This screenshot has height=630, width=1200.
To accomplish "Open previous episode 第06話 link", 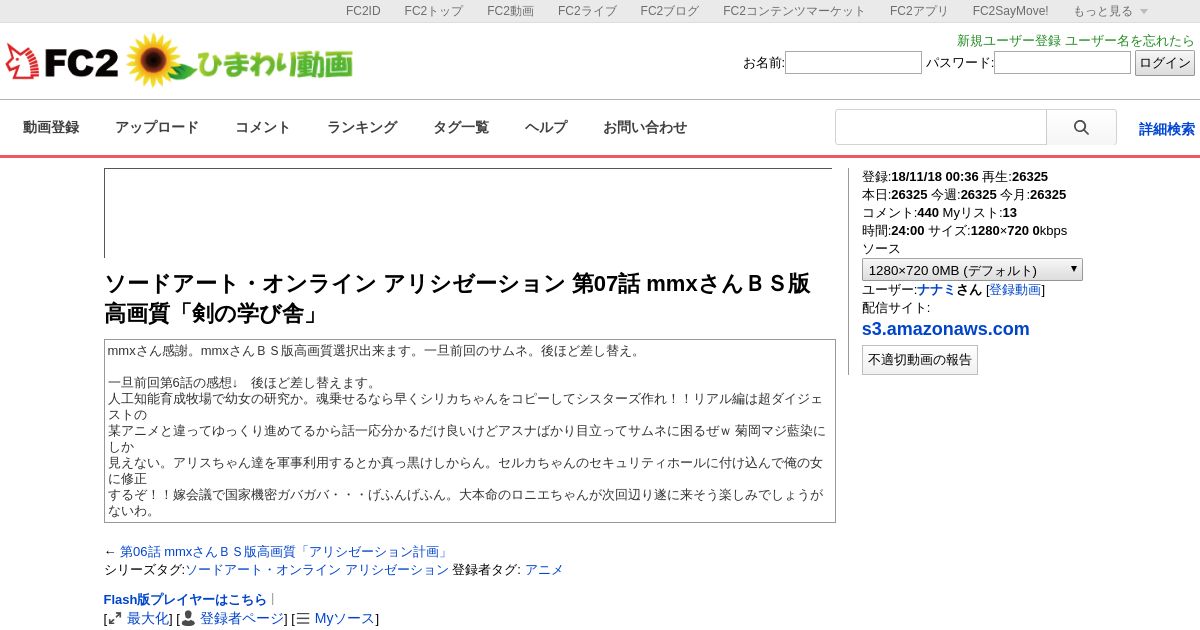I will tap(284, 552).
